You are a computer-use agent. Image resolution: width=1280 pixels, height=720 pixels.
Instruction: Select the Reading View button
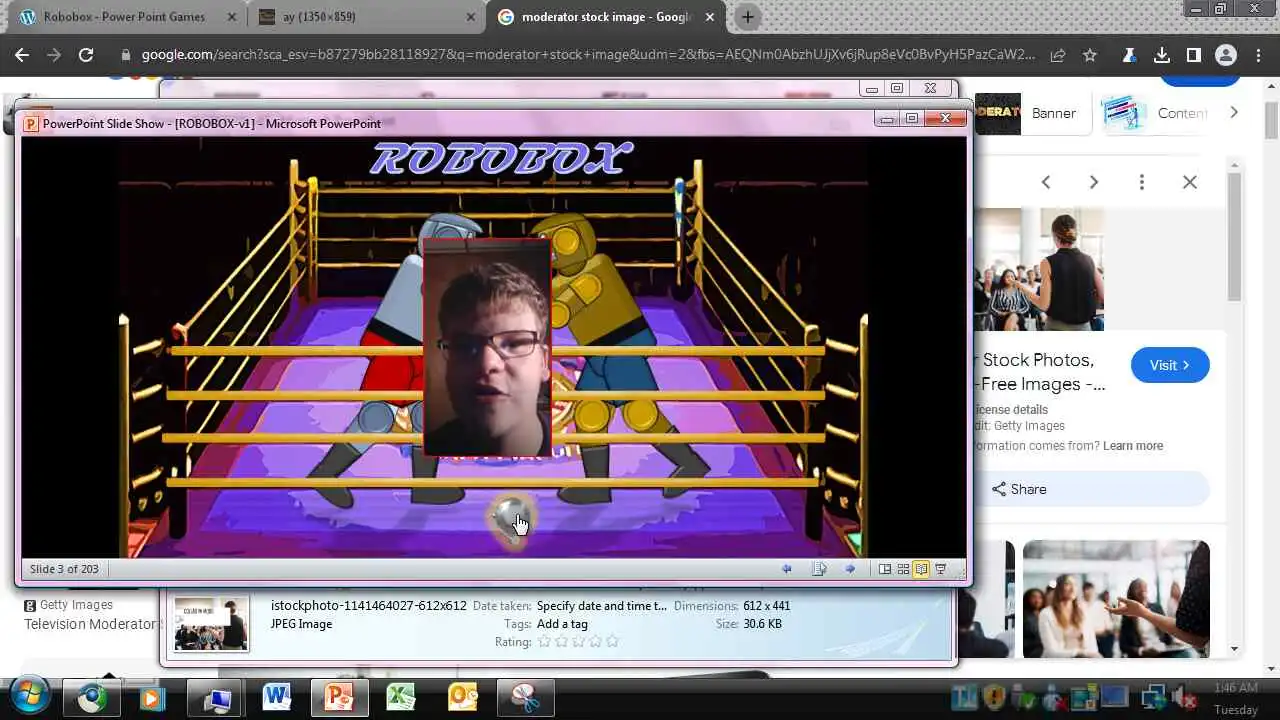coord(921,569)
